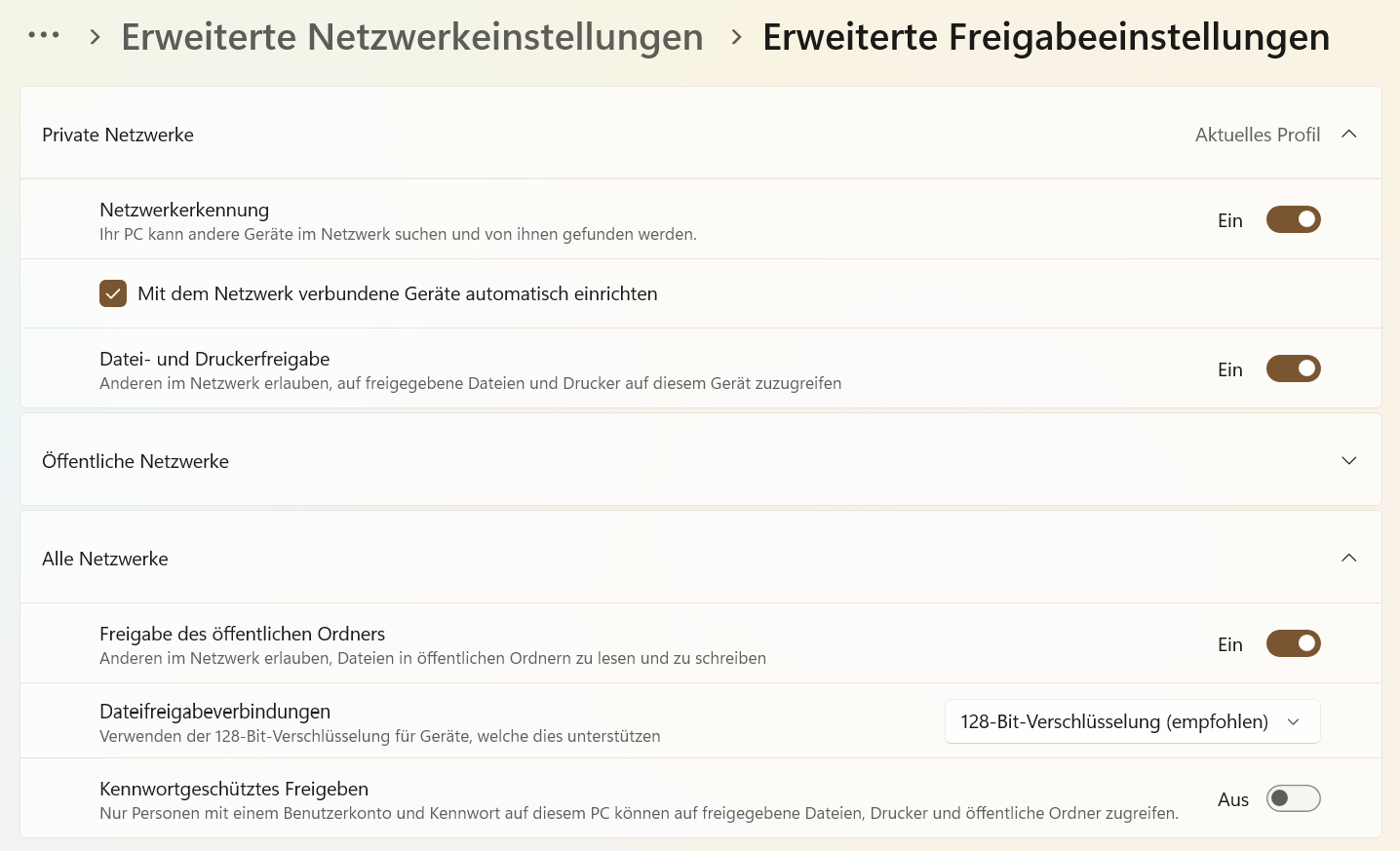The width and height of the screenshot is (1400, 851).
Task: Expand the Öffentliche Netzwerke section
Action: tap(1349, 461)
